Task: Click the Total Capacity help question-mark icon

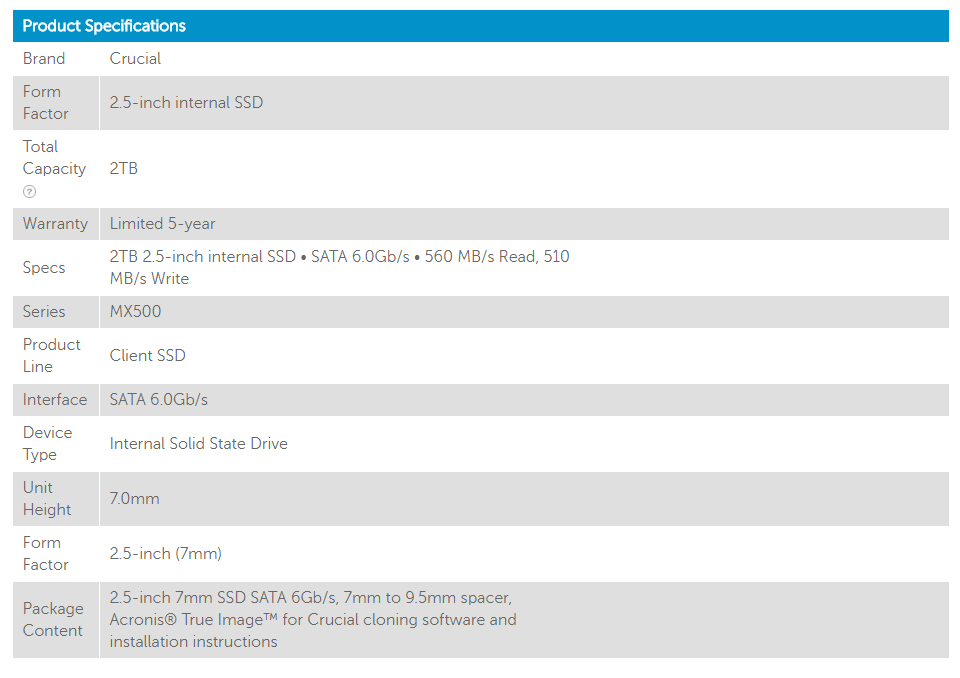Action: pos(29,192)
